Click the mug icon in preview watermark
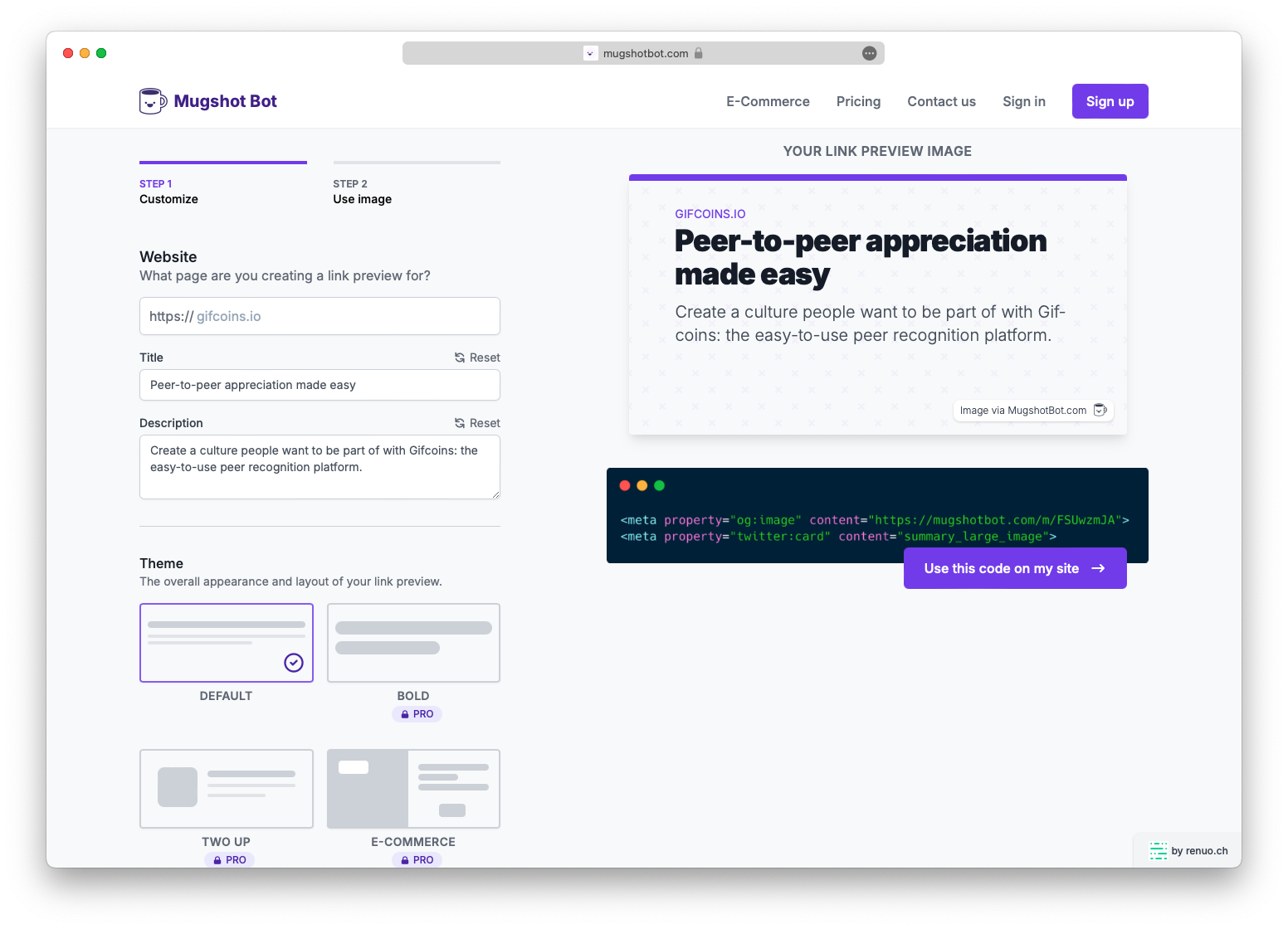This screenshot has width=1288, height=929. pyautogui.click(x=1100, y=410)
